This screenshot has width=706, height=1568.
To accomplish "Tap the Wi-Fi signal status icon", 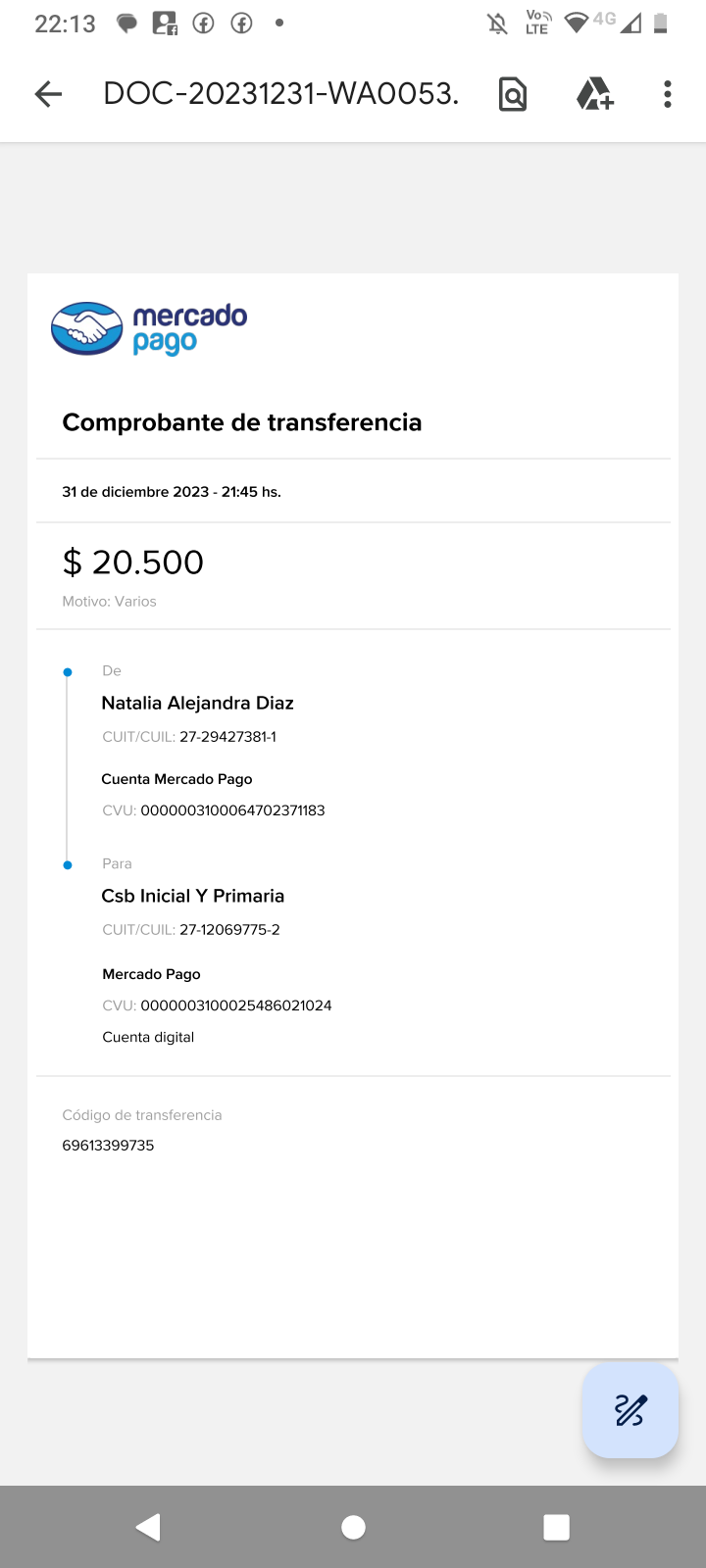I will (x=577, y=23).
